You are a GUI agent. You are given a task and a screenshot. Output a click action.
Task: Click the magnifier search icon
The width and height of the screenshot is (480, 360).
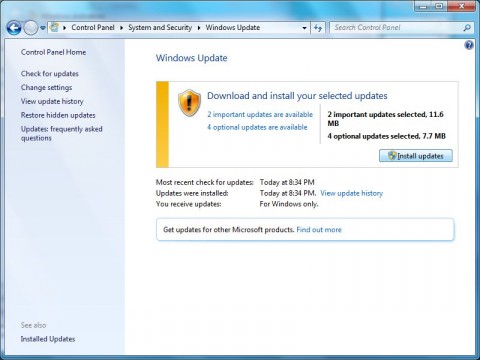(x=467, y=28)
